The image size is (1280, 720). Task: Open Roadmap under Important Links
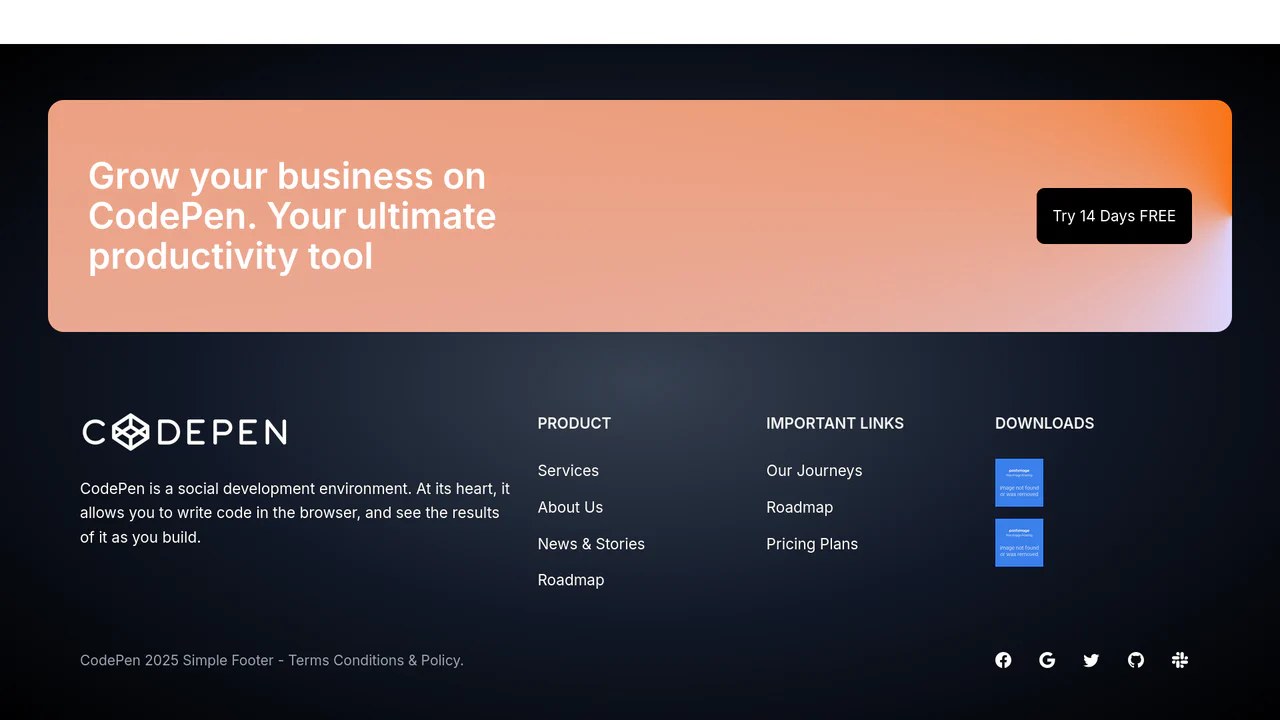pyautogui.click(x=800, y=507)
